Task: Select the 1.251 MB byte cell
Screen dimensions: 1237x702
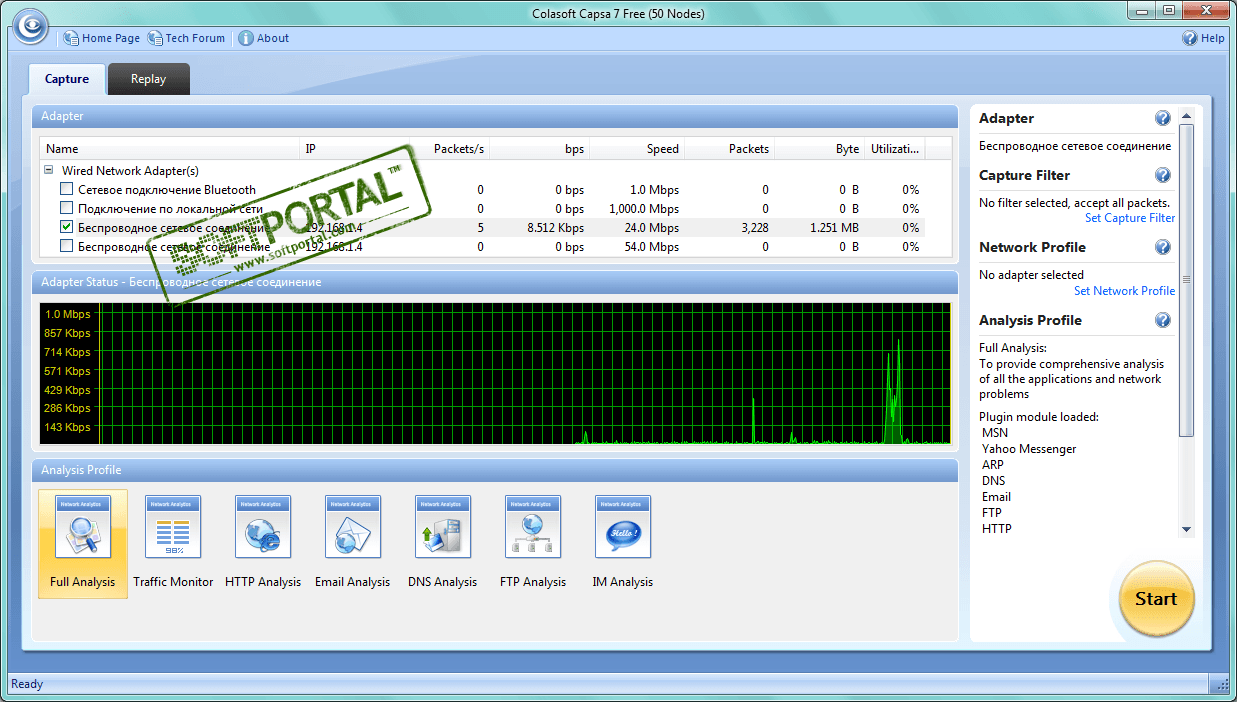Action: [x=834, y=227]
